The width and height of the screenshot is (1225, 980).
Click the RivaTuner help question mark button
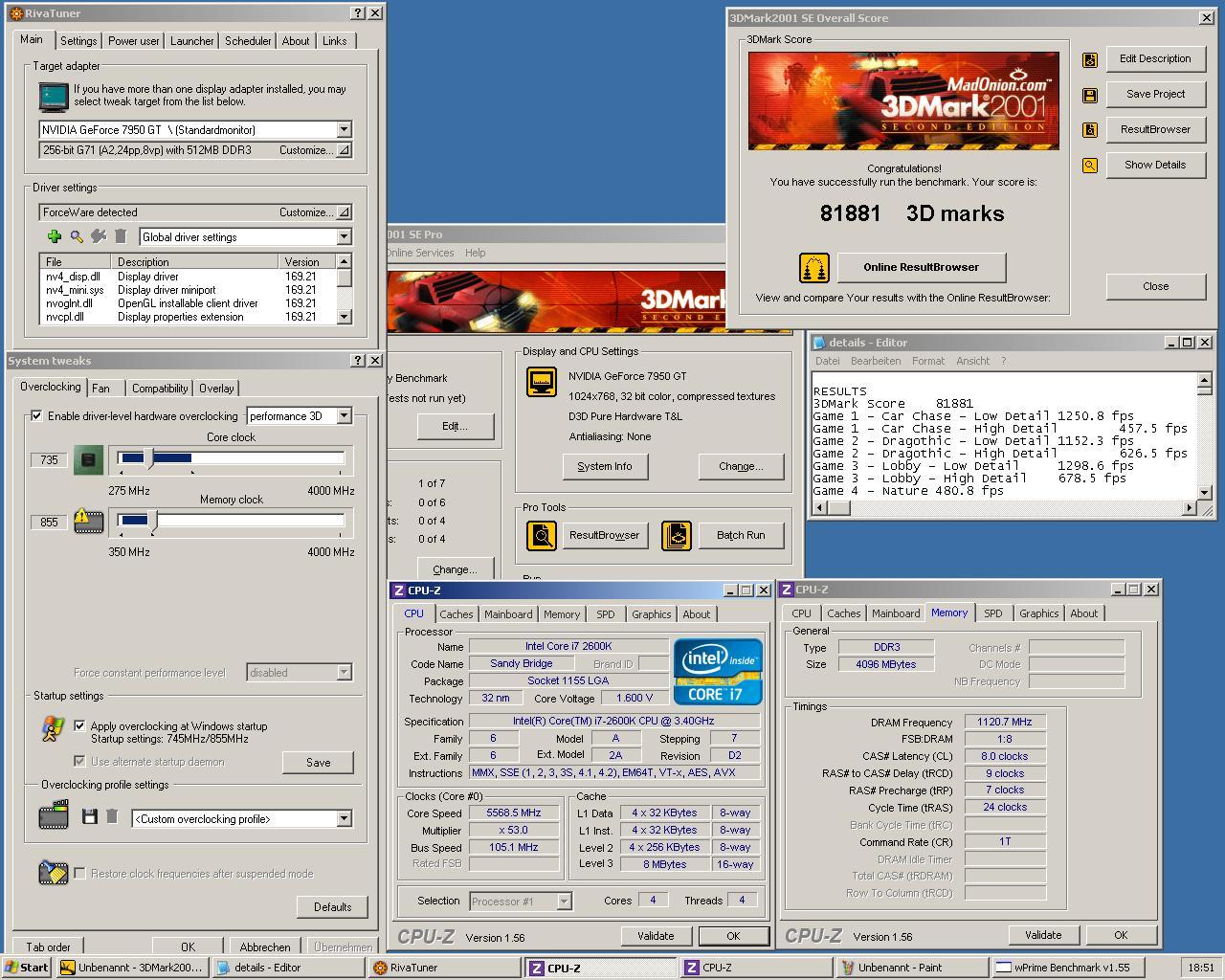coord(358,13)
